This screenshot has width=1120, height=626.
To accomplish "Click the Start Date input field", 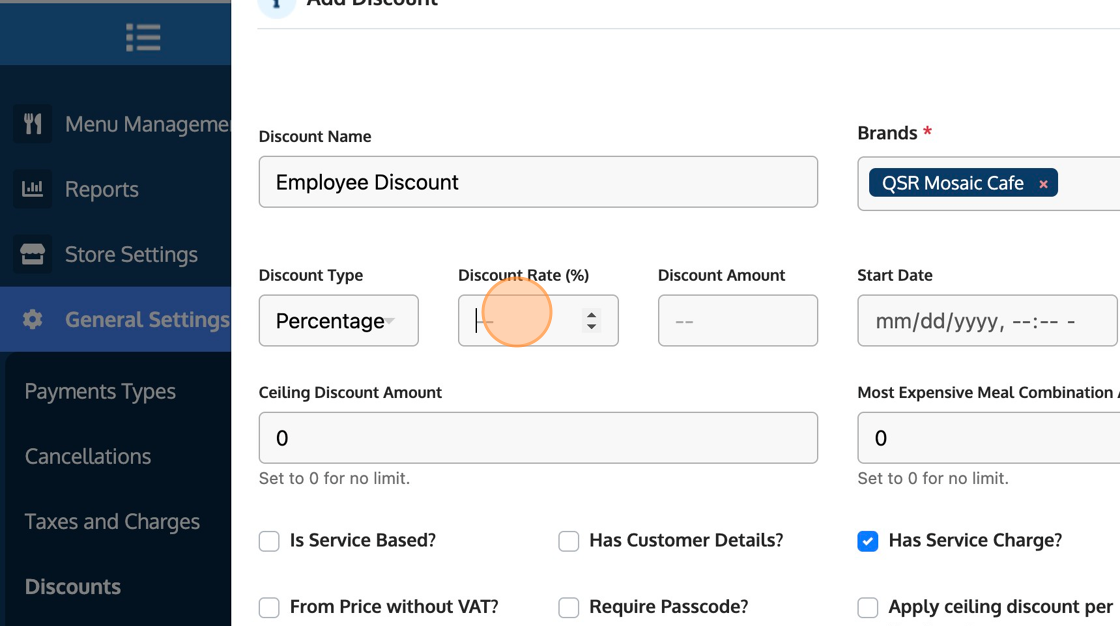I will (986, 320).
